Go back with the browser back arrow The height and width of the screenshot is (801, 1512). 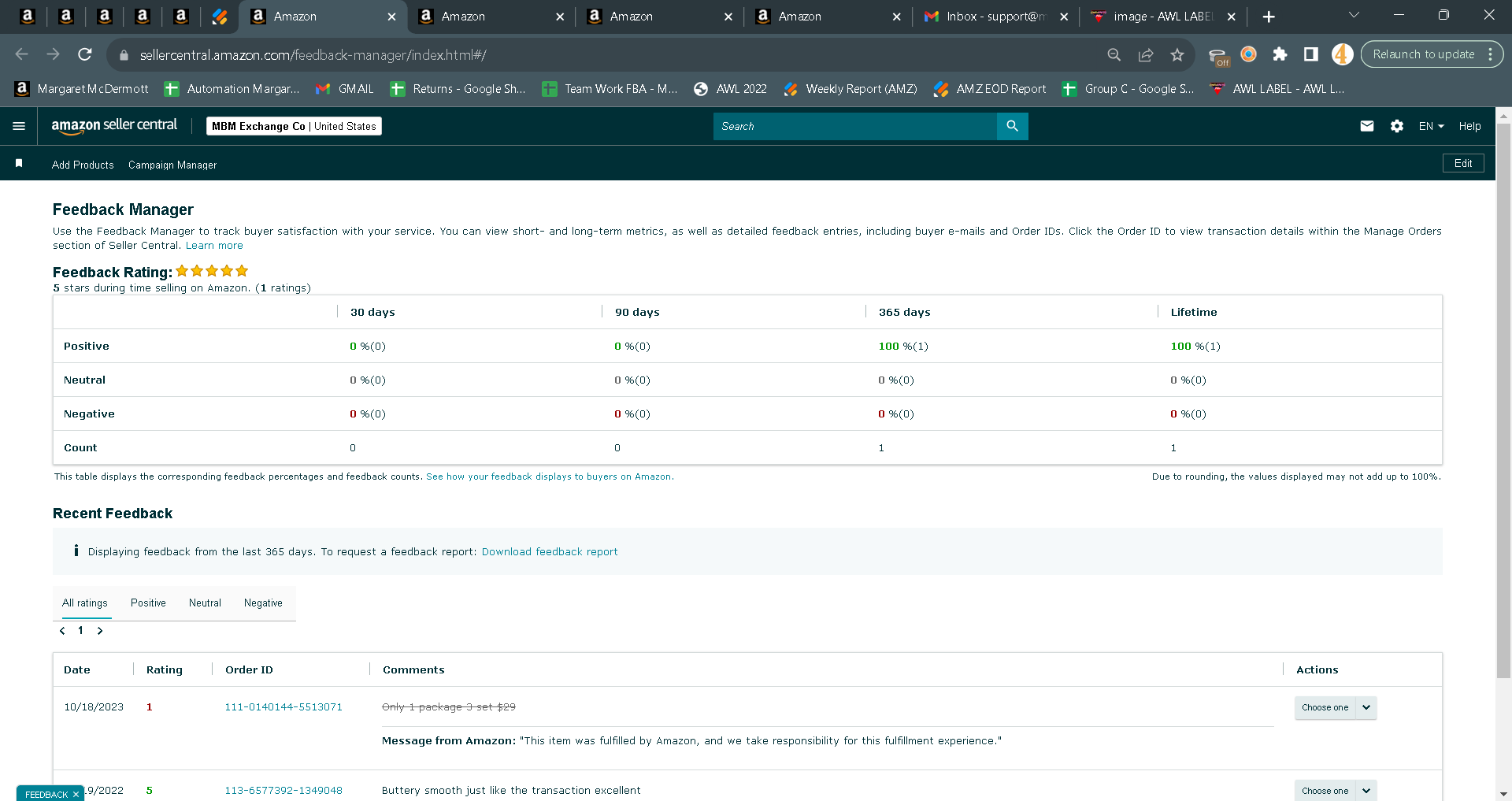[x=21, y=54]
